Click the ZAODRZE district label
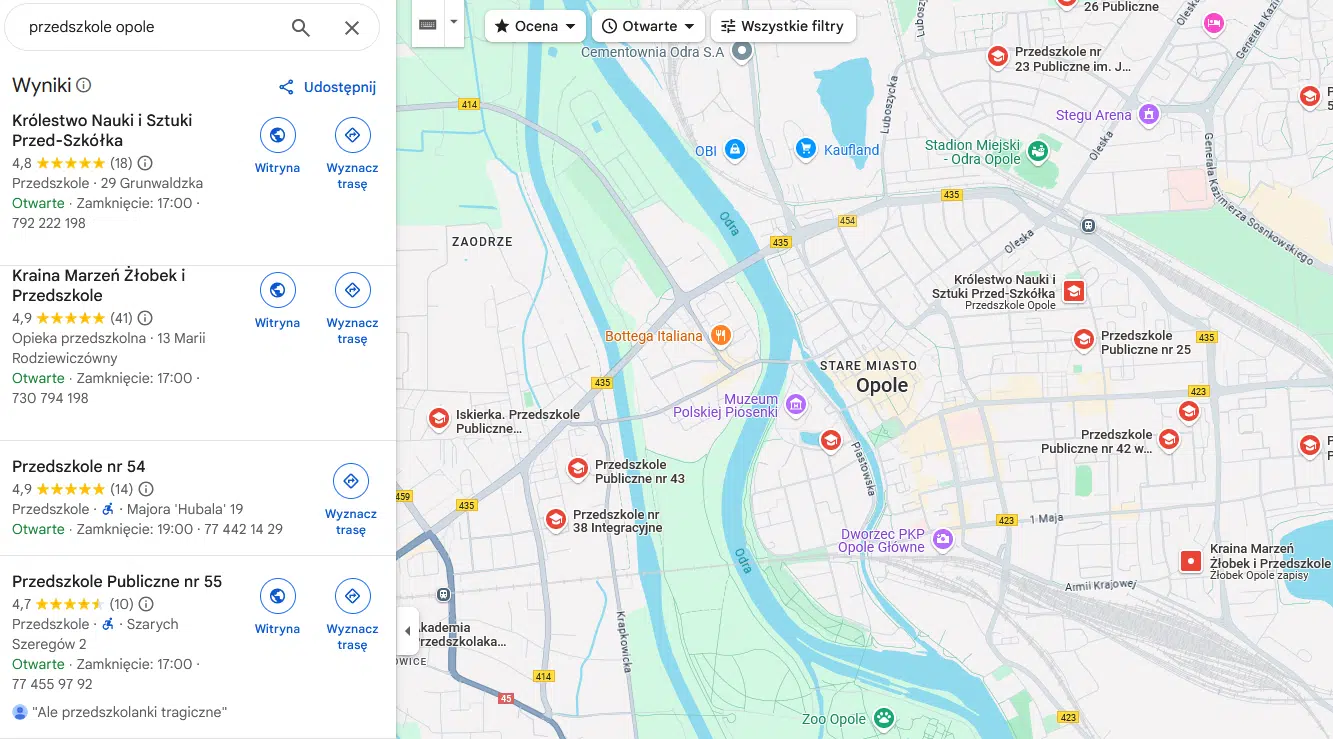The width and height of the screenshot is (1333, 739). (x=482, y=242)
